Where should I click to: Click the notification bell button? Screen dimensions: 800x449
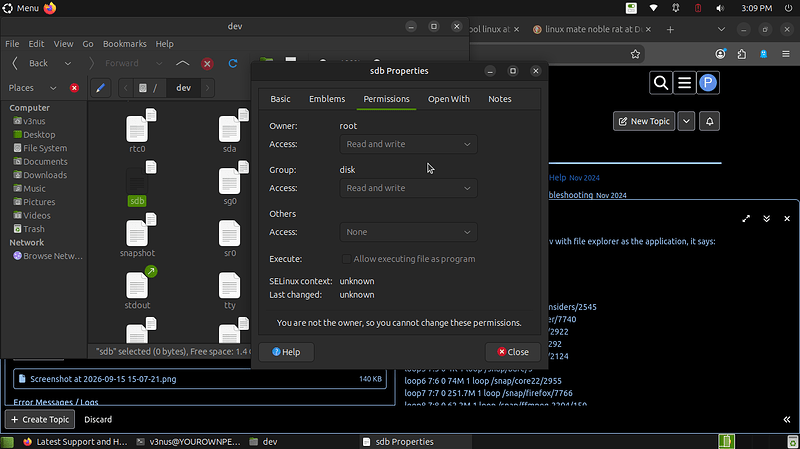709,121
